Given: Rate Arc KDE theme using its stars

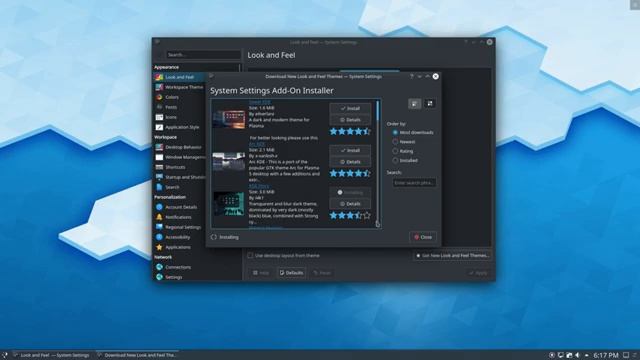Looking at the screenshot, I should (x=350, y=173).
